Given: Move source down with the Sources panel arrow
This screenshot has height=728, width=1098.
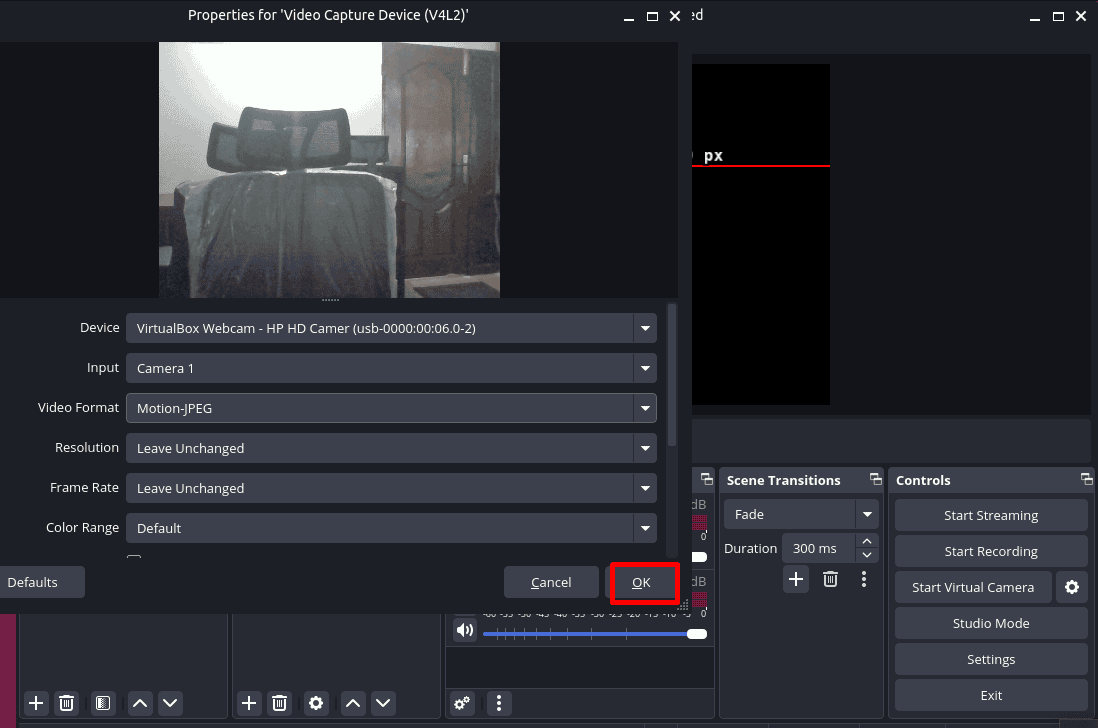Looking at the screenshot, I should click(x=383, y=703).
